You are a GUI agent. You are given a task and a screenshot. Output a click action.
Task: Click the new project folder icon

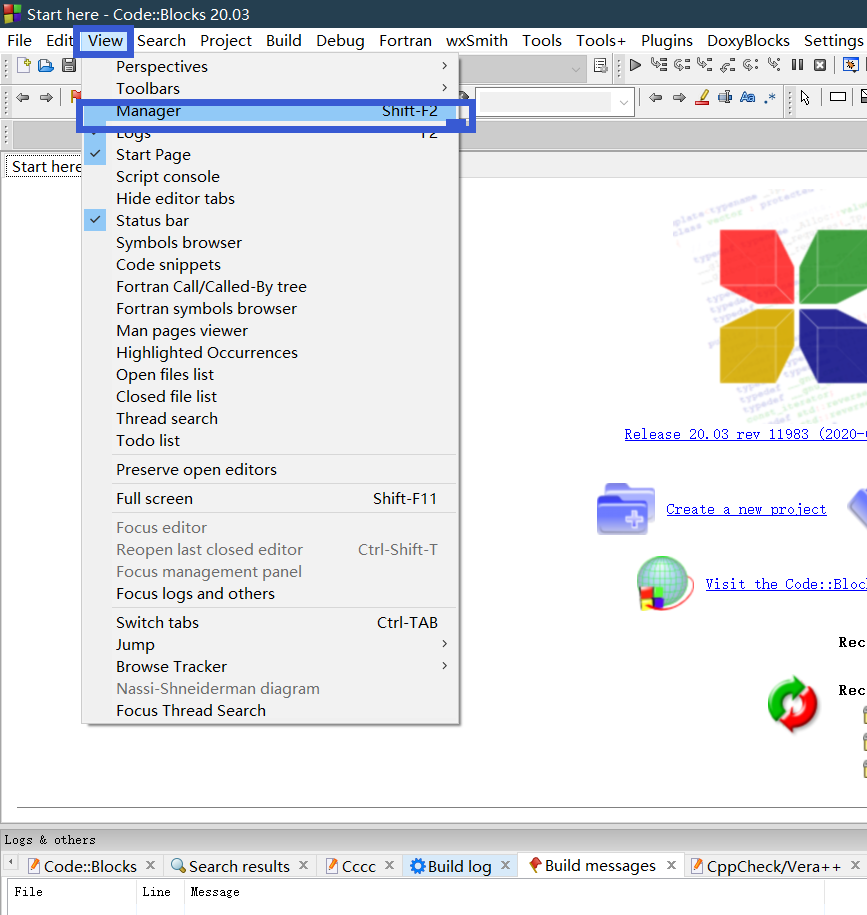[x=625, y=509]
